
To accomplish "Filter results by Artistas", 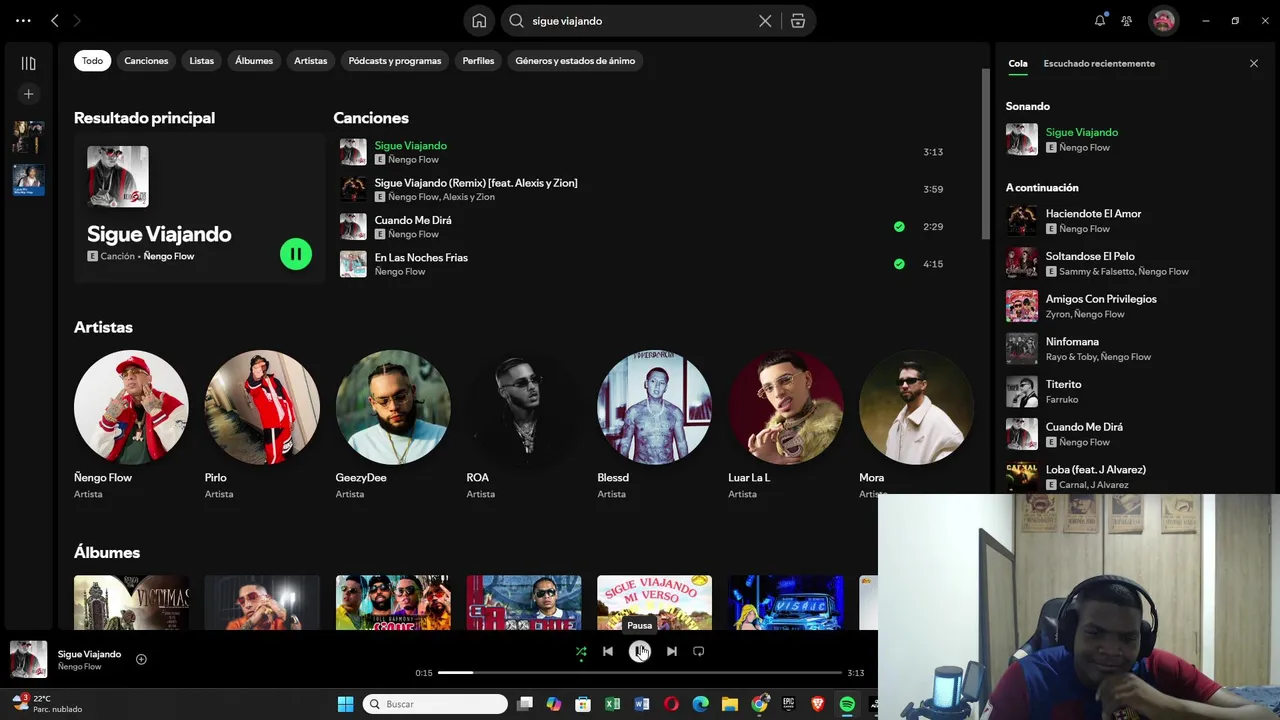I will [x=310, y=61].
